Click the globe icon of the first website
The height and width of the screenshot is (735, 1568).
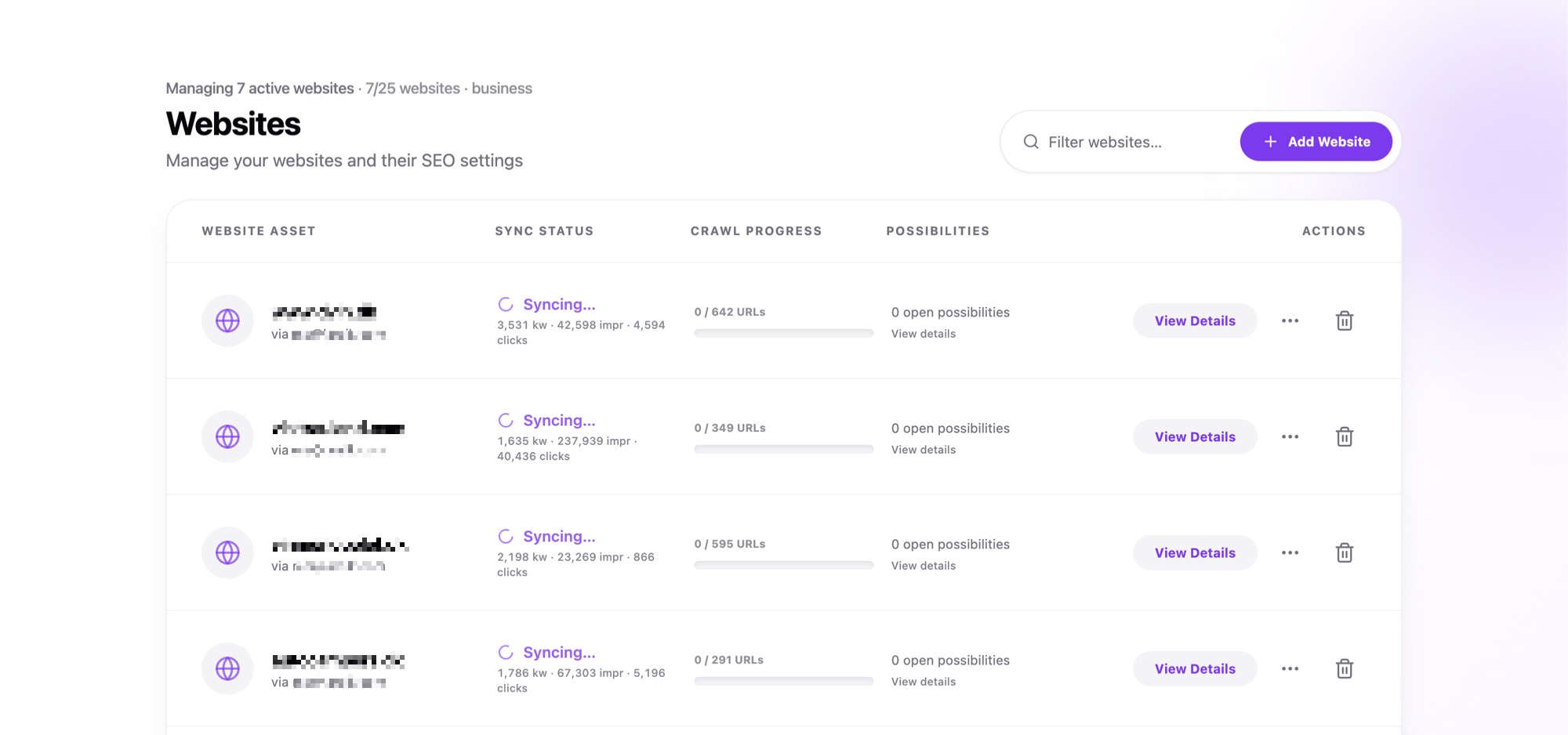tap(227, 320)
